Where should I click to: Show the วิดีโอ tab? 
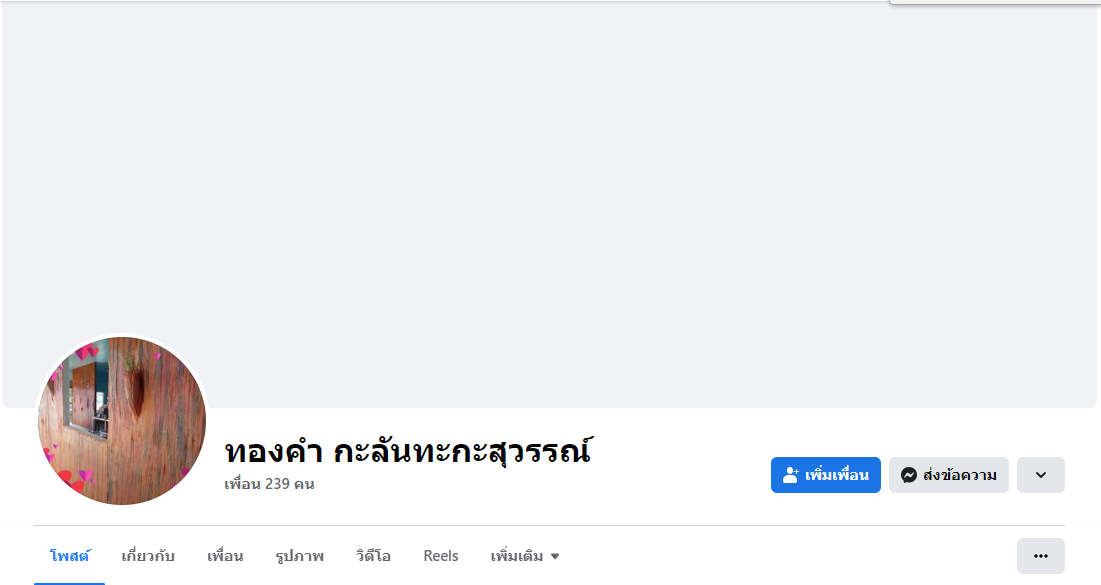(373, 556)
